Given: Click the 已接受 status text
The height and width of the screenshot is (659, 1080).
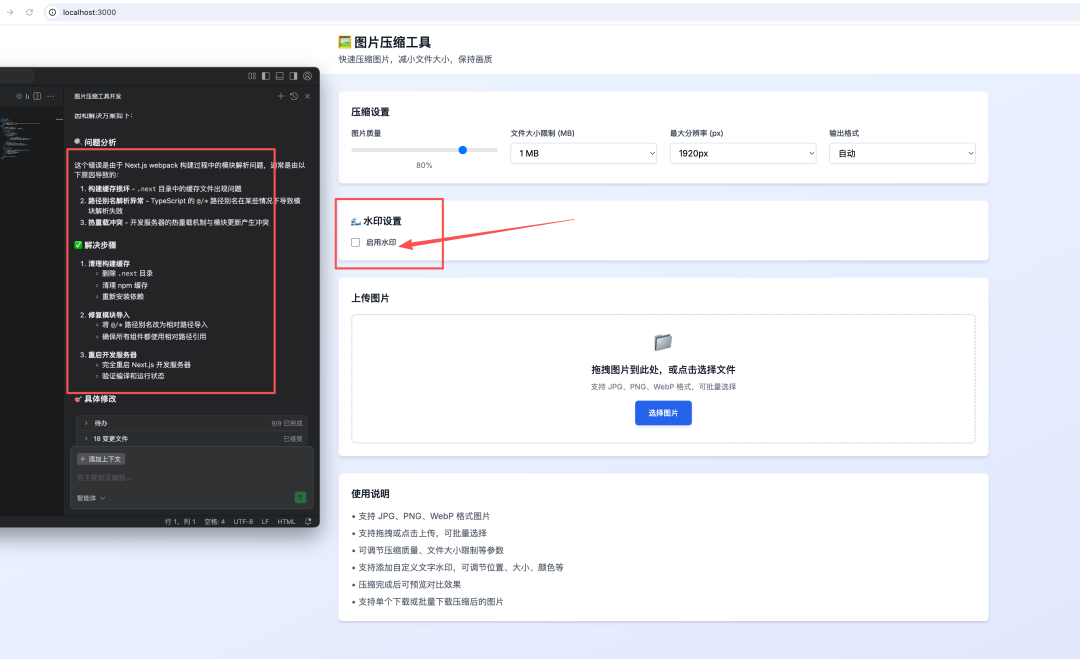Looking at the screenshot, I should [x=293, y=439].
